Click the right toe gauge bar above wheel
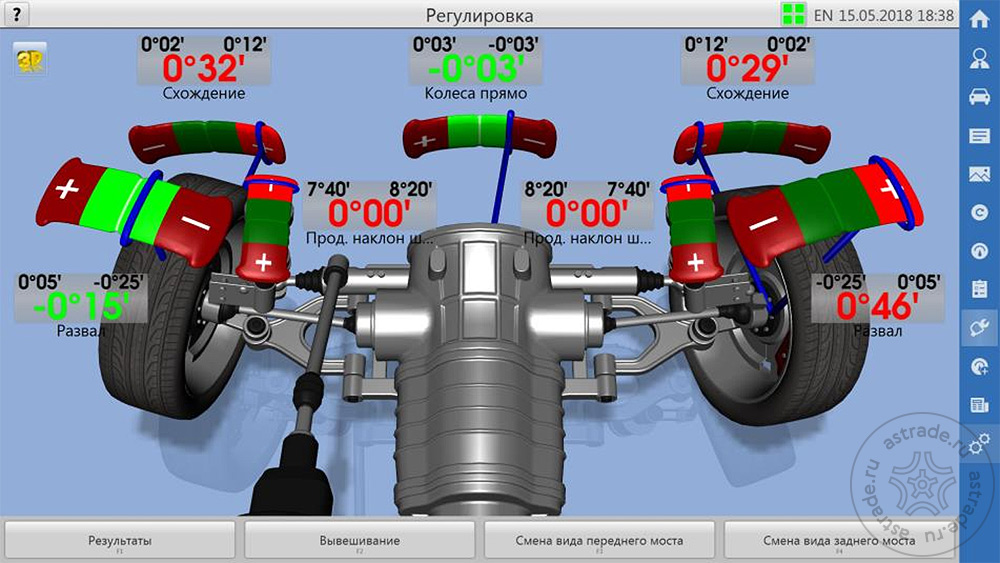1000x563 pixels. [753, 141]
